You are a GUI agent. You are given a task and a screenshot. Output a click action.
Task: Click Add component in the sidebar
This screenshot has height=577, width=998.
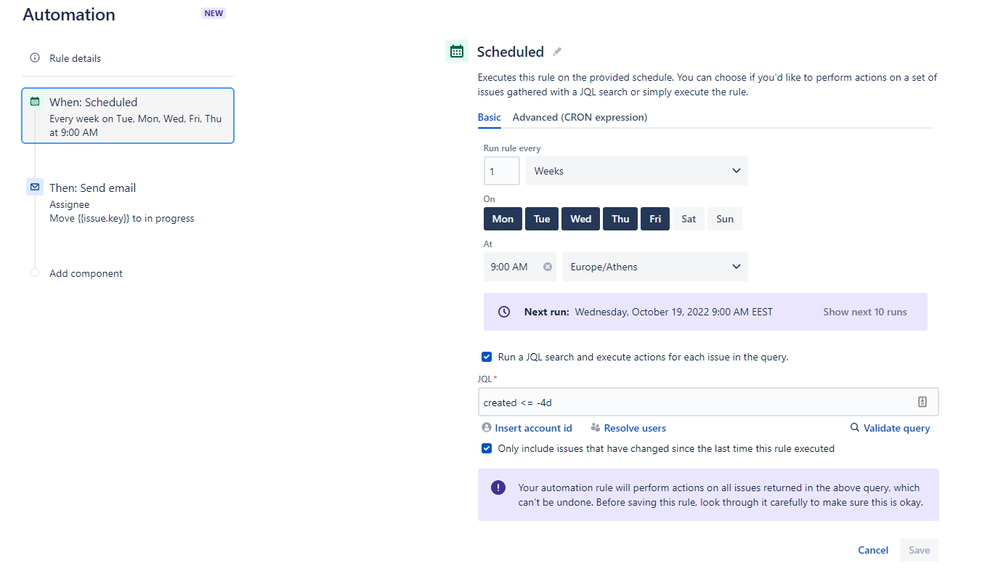pos(85,273)
